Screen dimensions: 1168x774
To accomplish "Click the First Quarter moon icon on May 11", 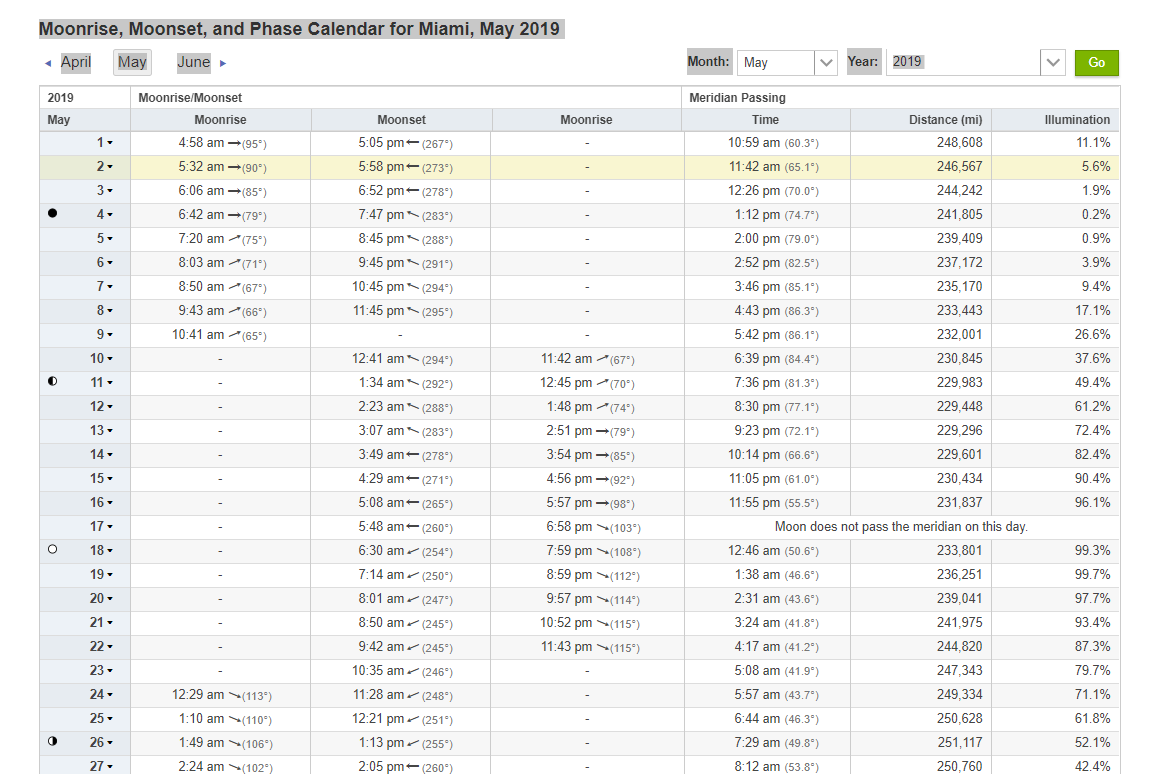I will 53,382.
